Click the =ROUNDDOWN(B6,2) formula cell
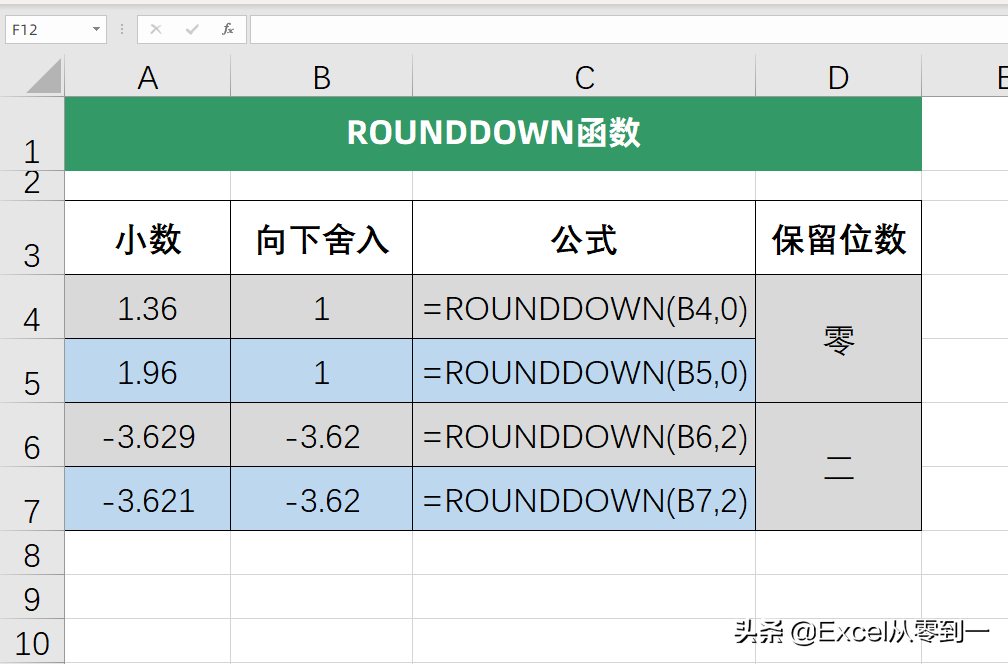Image resolution: width=1008 pixels, height=664 pixels. 584,435
